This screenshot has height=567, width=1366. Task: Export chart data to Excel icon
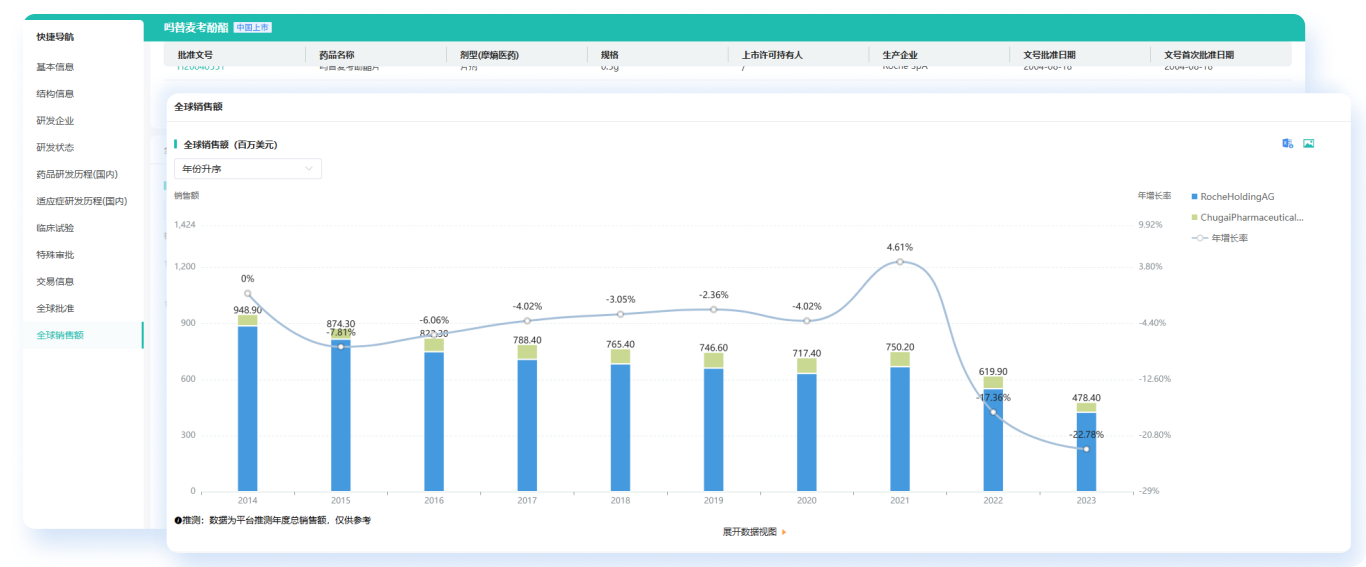tap(1288, 144)
